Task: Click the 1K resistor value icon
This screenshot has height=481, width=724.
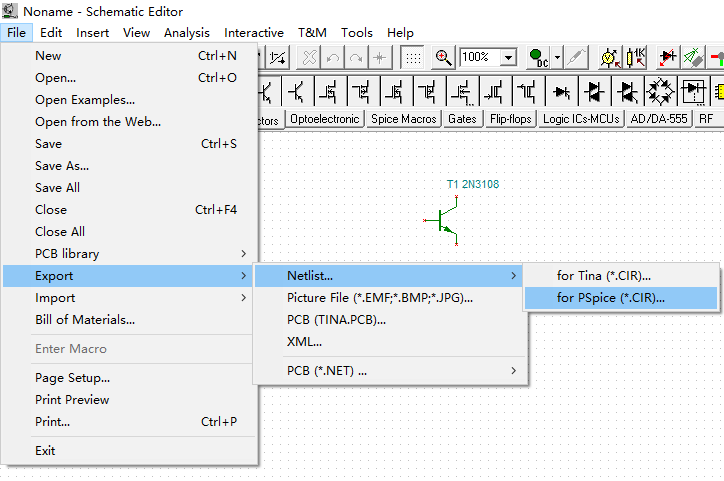Action: [635, 58]
